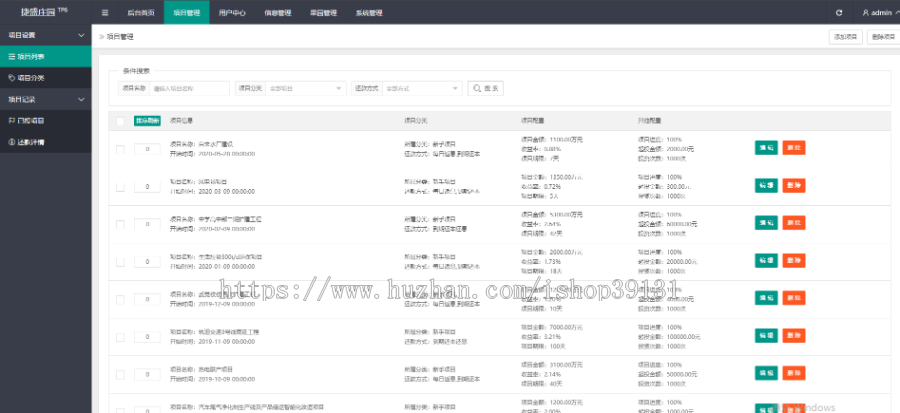Tick the select-all checkbox in table header
Viewport: 900px width, 413px height.
coord(120,121)
